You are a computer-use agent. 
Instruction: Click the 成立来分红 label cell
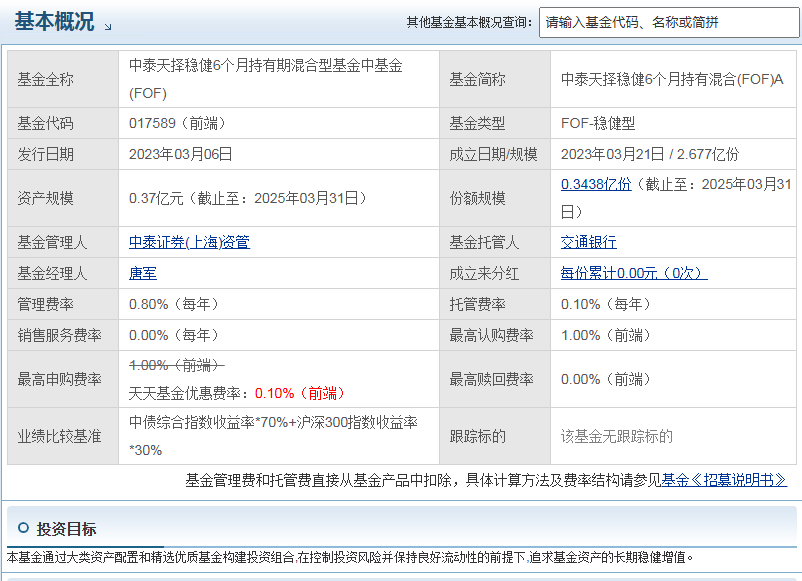click(x=495, y=273)
